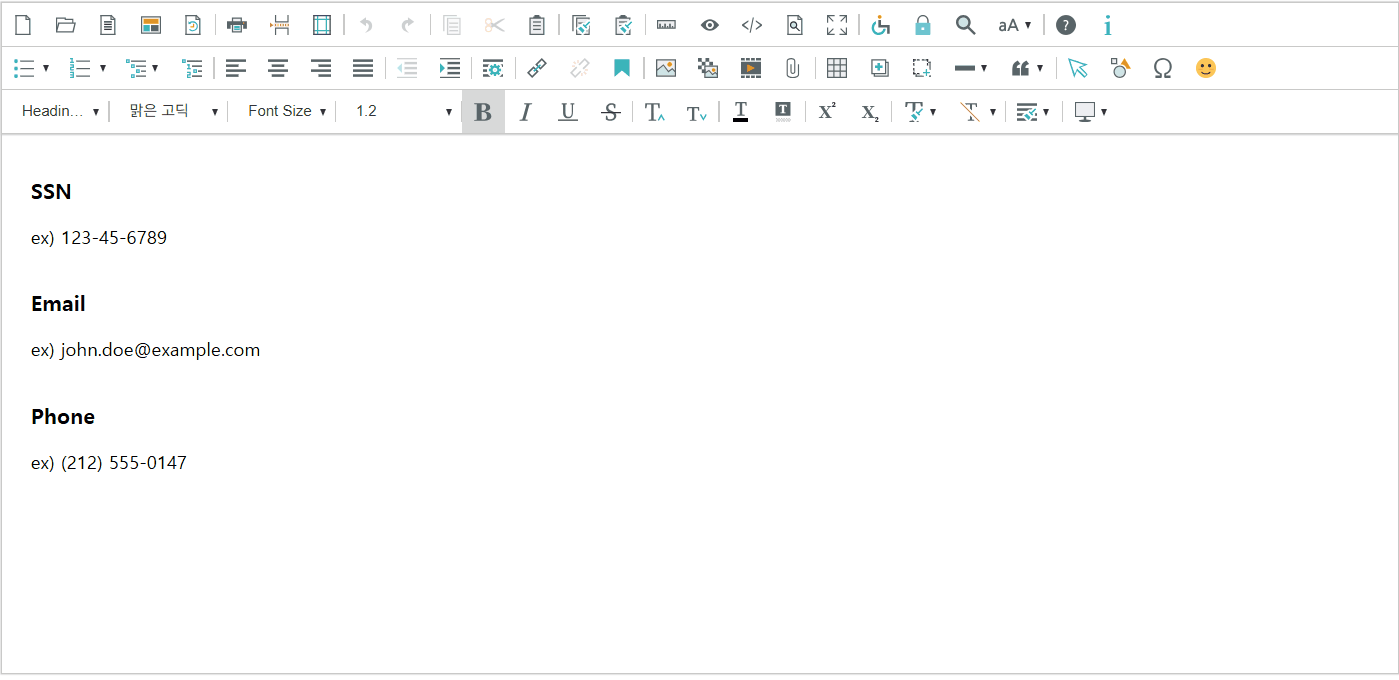Place cursor in SSN heading

pyautogui.click(x=51, y=192)
